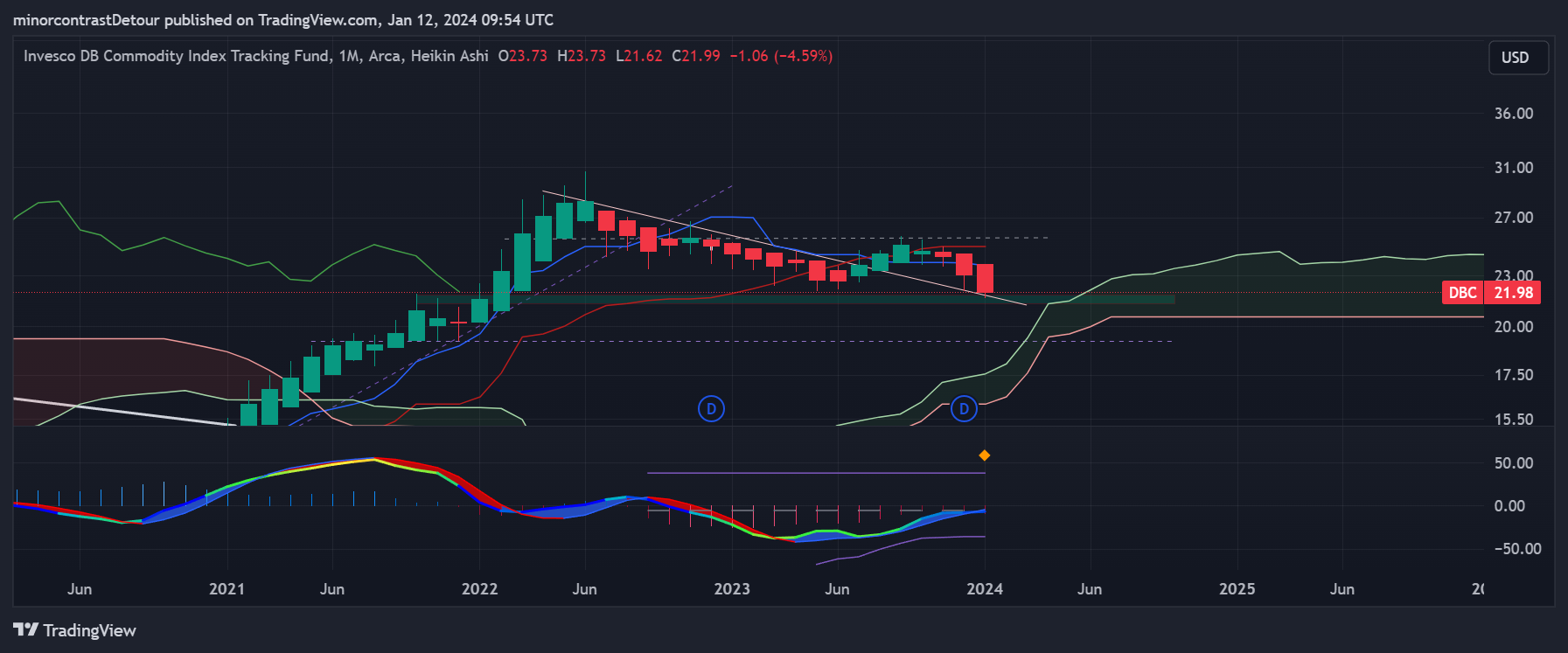Click the high value H23.73
Image resolution: width=1568 pixels, height=653 pixels.
click(x=582, y=56)
